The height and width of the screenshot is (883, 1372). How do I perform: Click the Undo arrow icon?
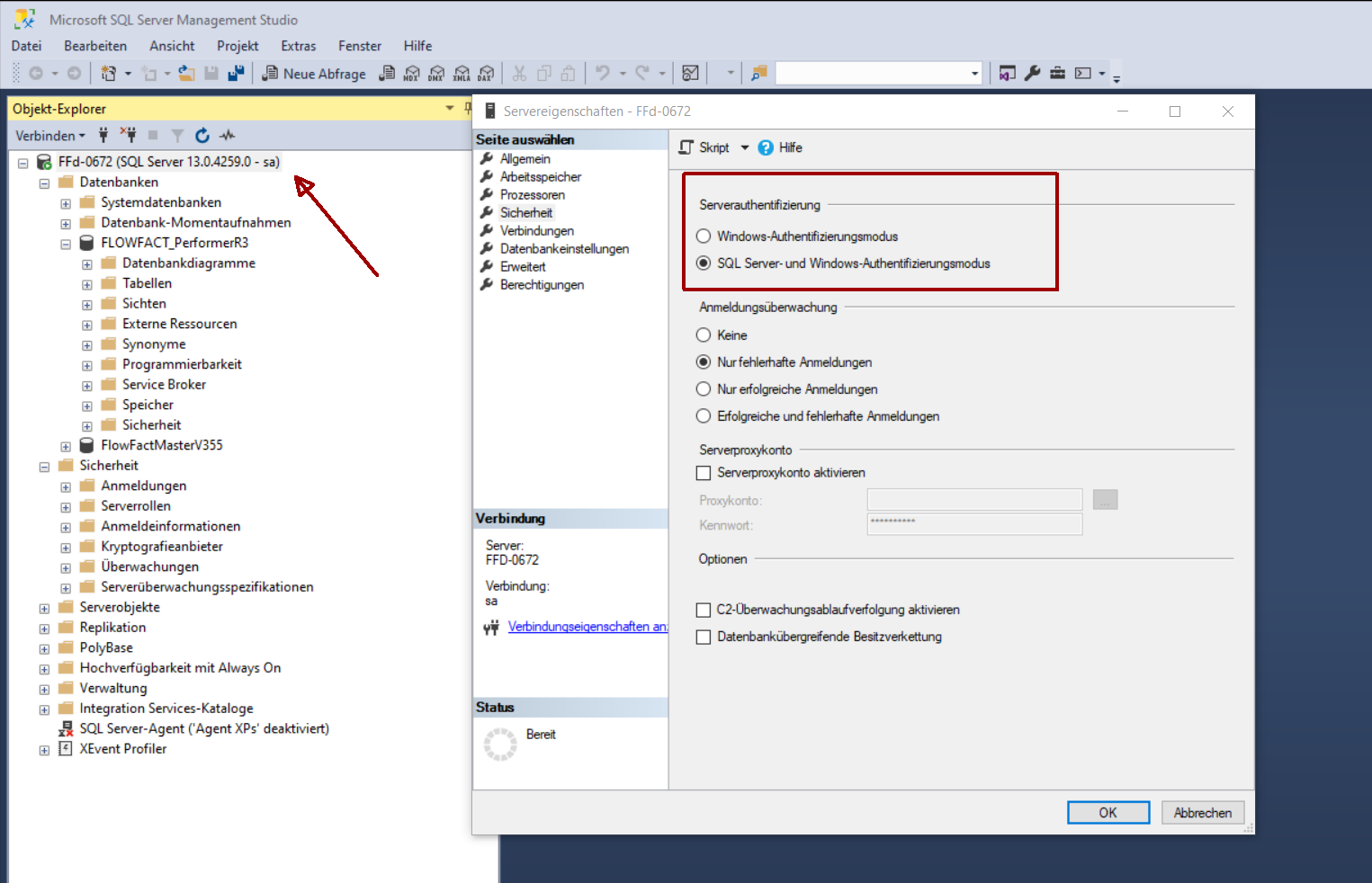[x=603, y=74]
